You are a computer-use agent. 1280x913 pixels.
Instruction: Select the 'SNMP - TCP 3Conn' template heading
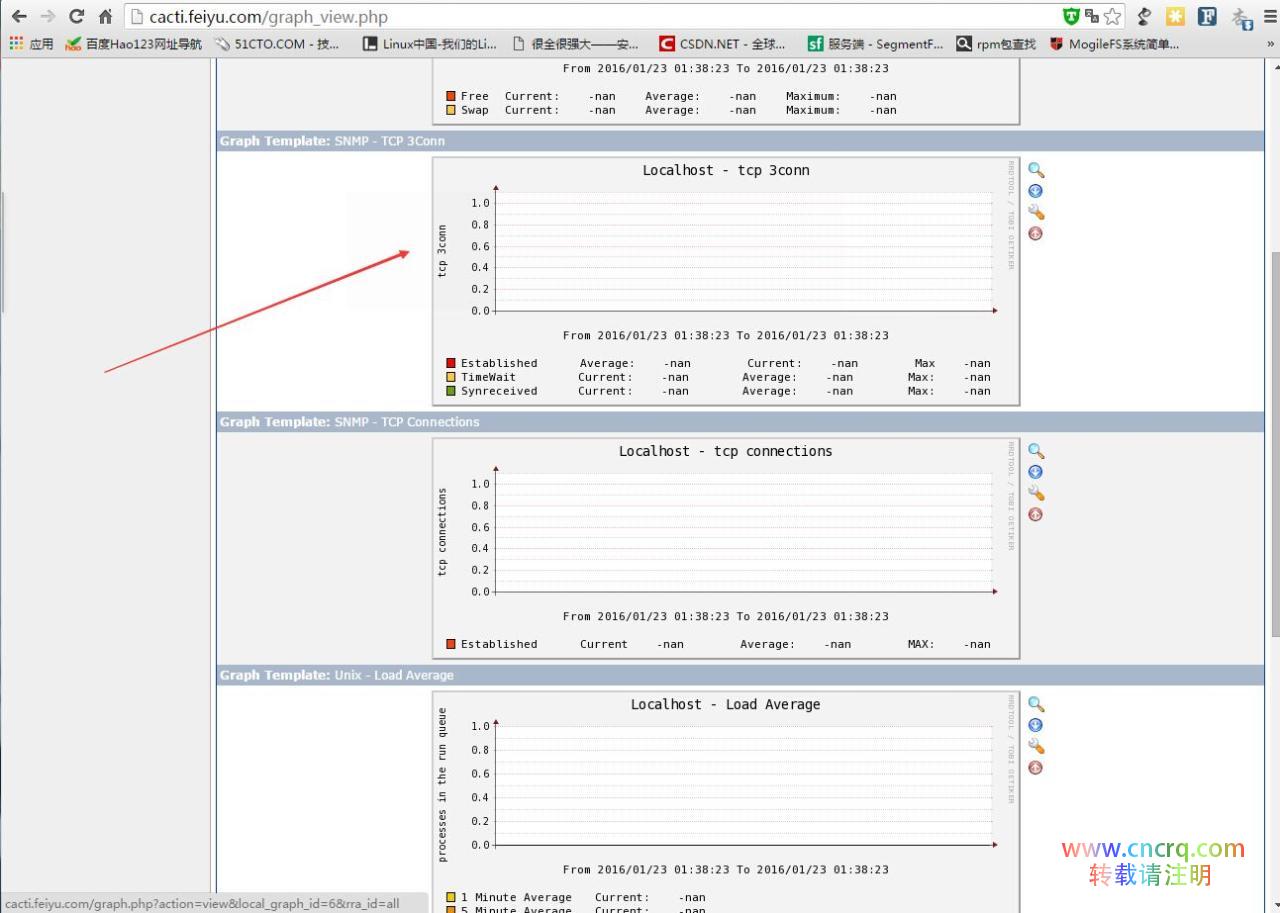390,141
